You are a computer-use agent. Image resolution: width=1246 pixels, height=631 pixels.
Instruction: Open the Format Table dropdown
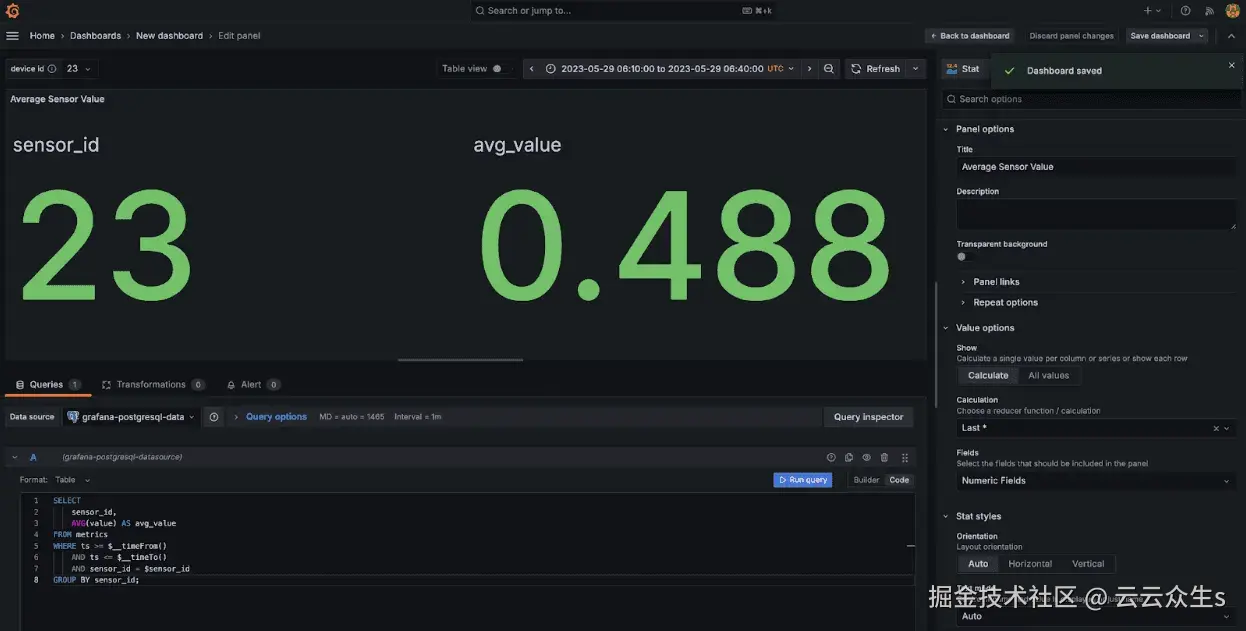73,480
